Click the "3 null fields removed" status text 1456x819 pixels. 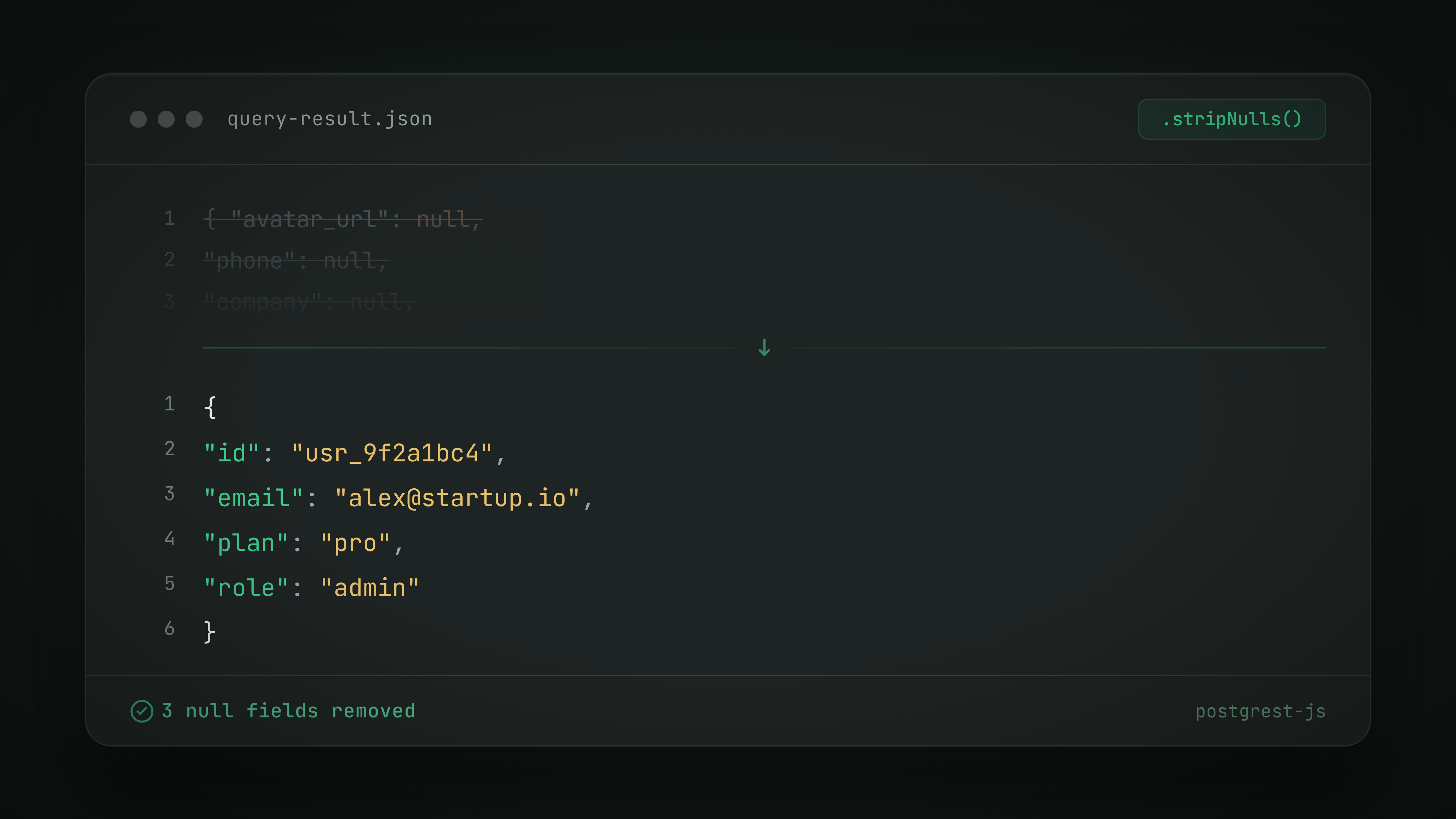coord(288,711)
